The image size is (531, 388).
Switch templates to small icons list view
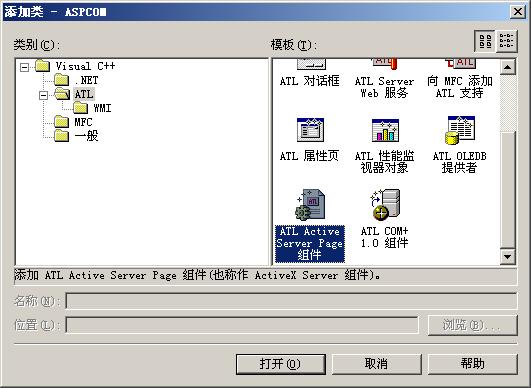tap(507, 41)
